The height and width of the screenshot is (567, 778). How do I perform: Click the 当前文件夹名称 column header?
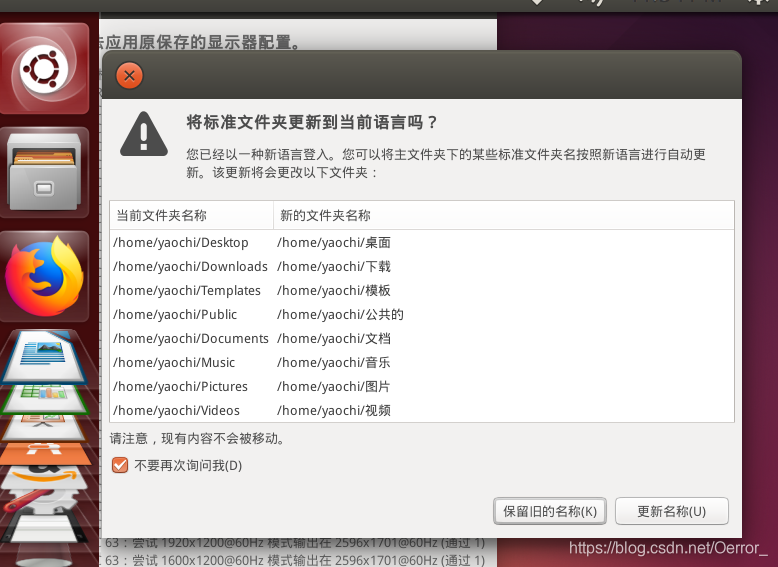[192, 215]
